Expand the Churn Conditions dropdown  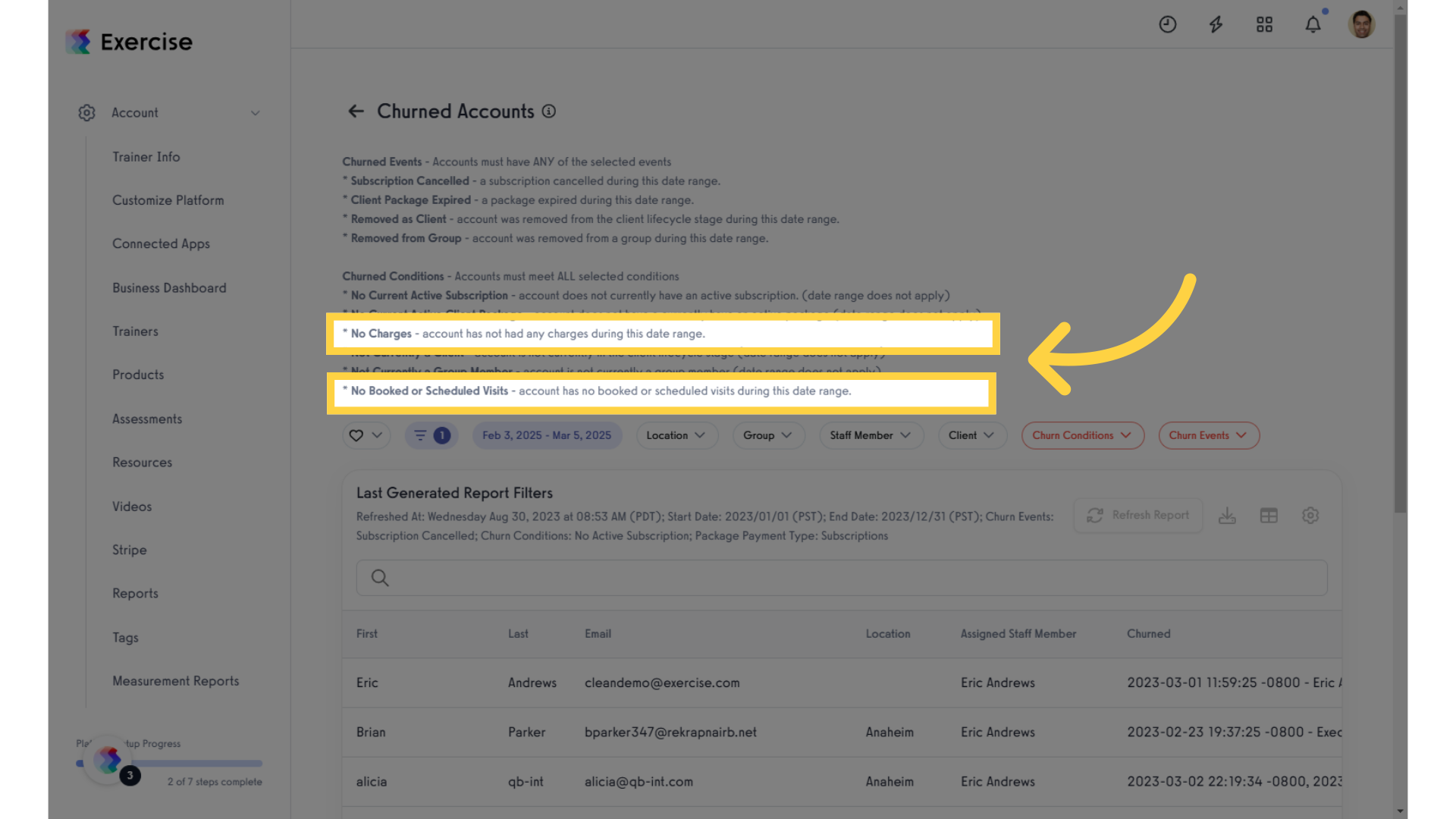click(x=1082, y=435)
